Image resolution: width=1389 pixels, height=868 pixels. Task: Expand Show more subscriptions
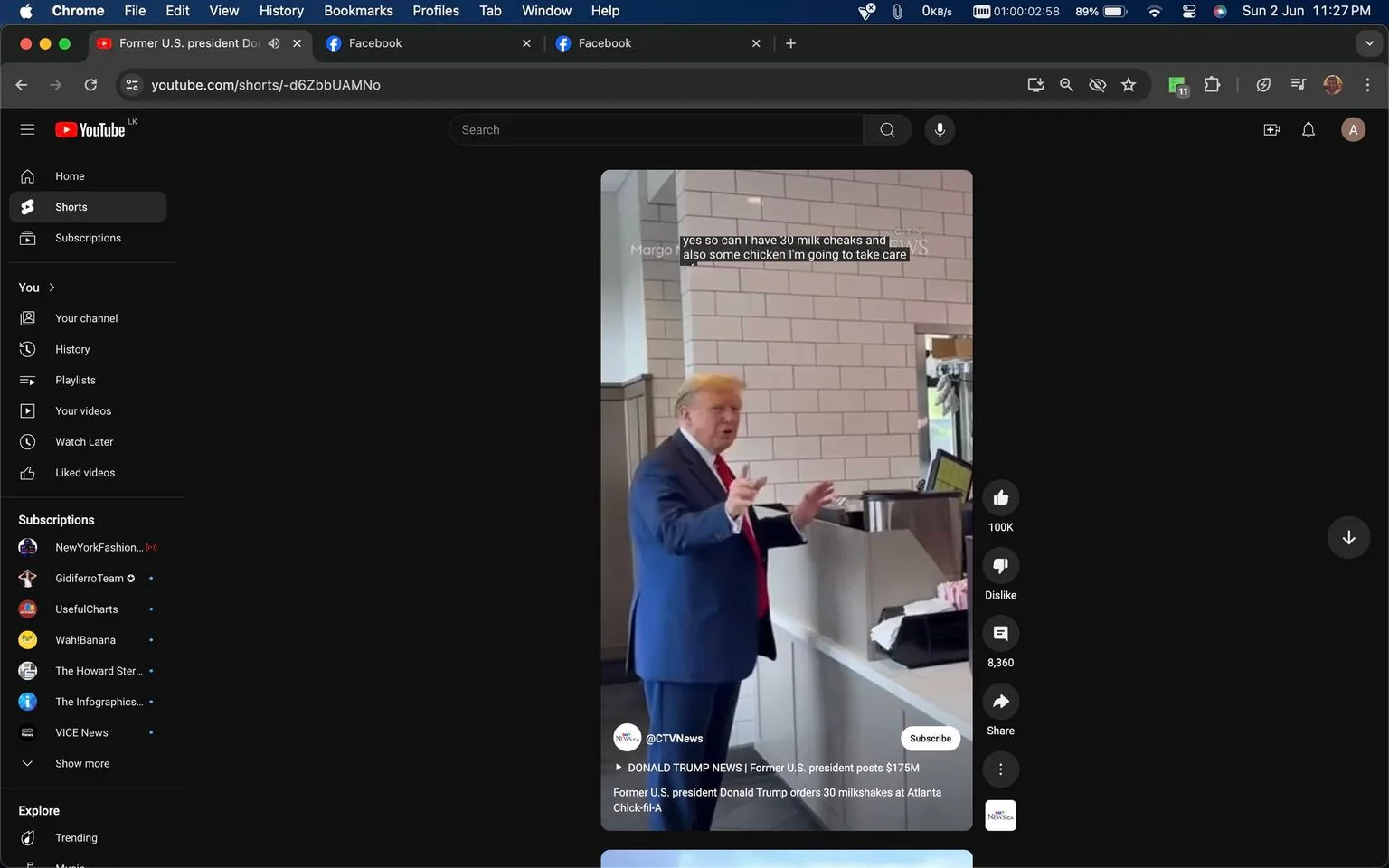[x=82, y=763]
